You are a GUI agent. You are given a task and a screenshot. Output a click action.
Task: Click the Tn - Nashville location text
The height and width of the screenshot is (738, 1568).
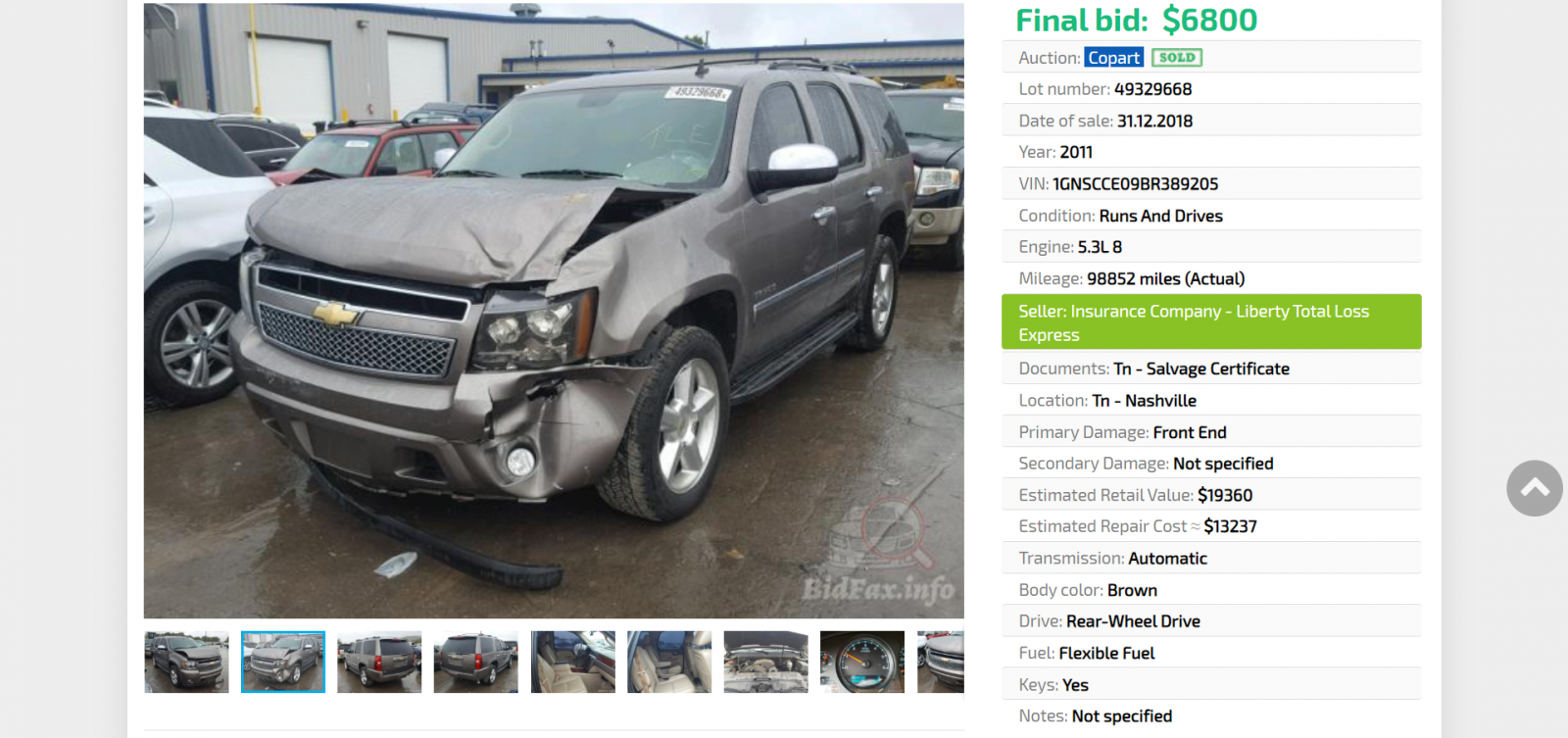pos(1144,401)
